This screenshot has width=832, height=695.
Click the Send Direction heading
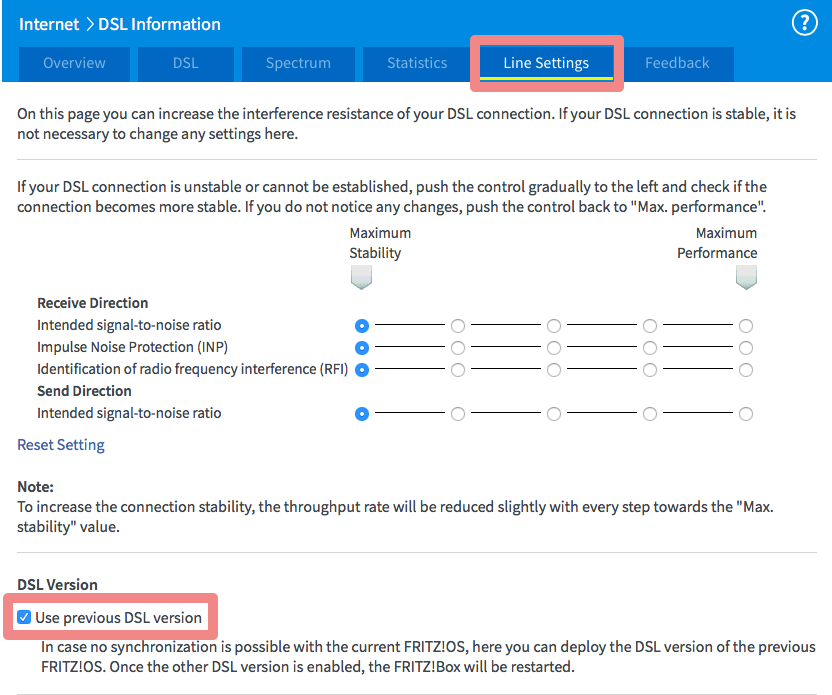point(84,391)
